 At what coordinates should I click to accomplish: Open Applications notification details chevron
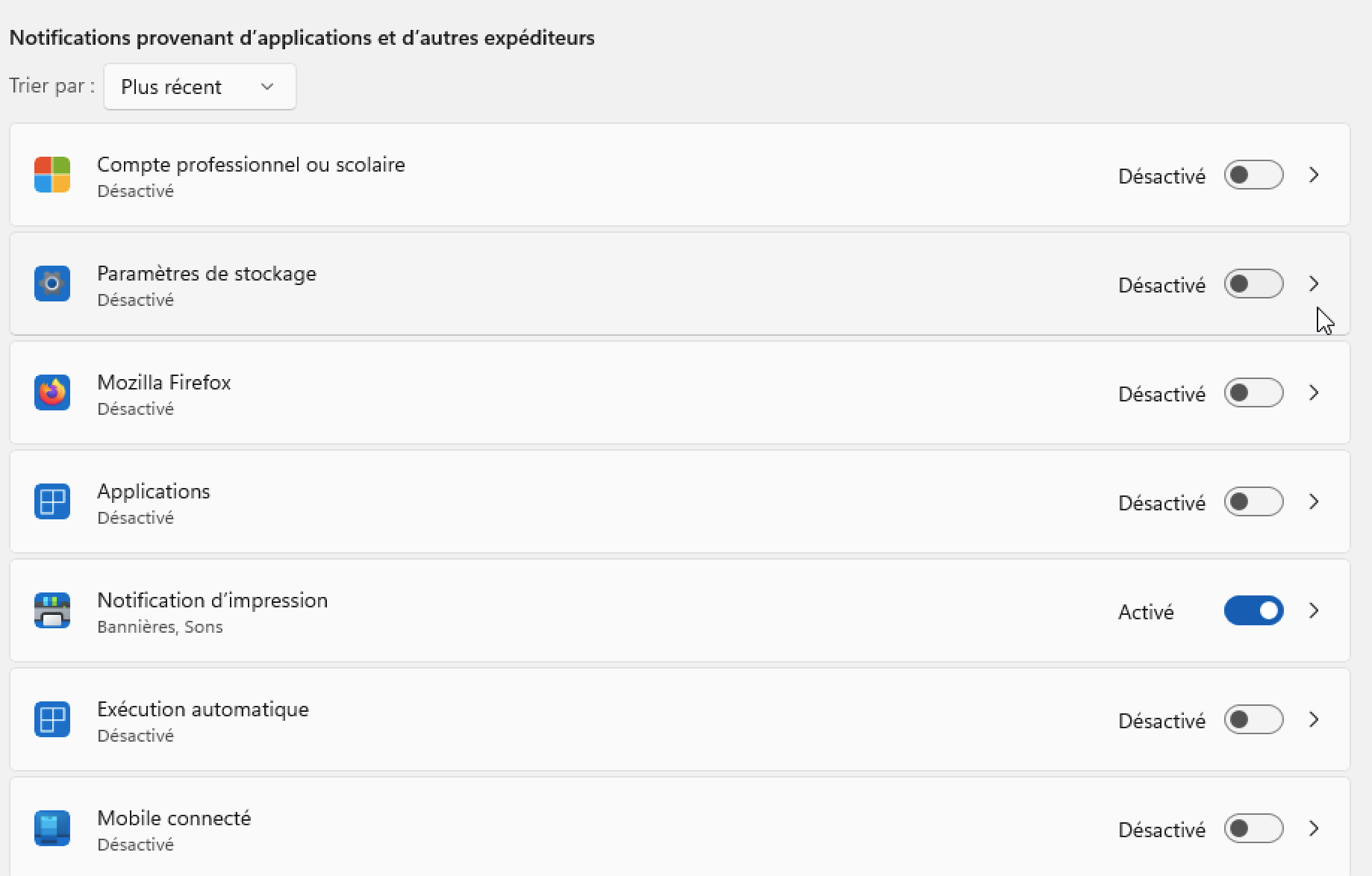pyautogui.click(x=1314, y=501)
